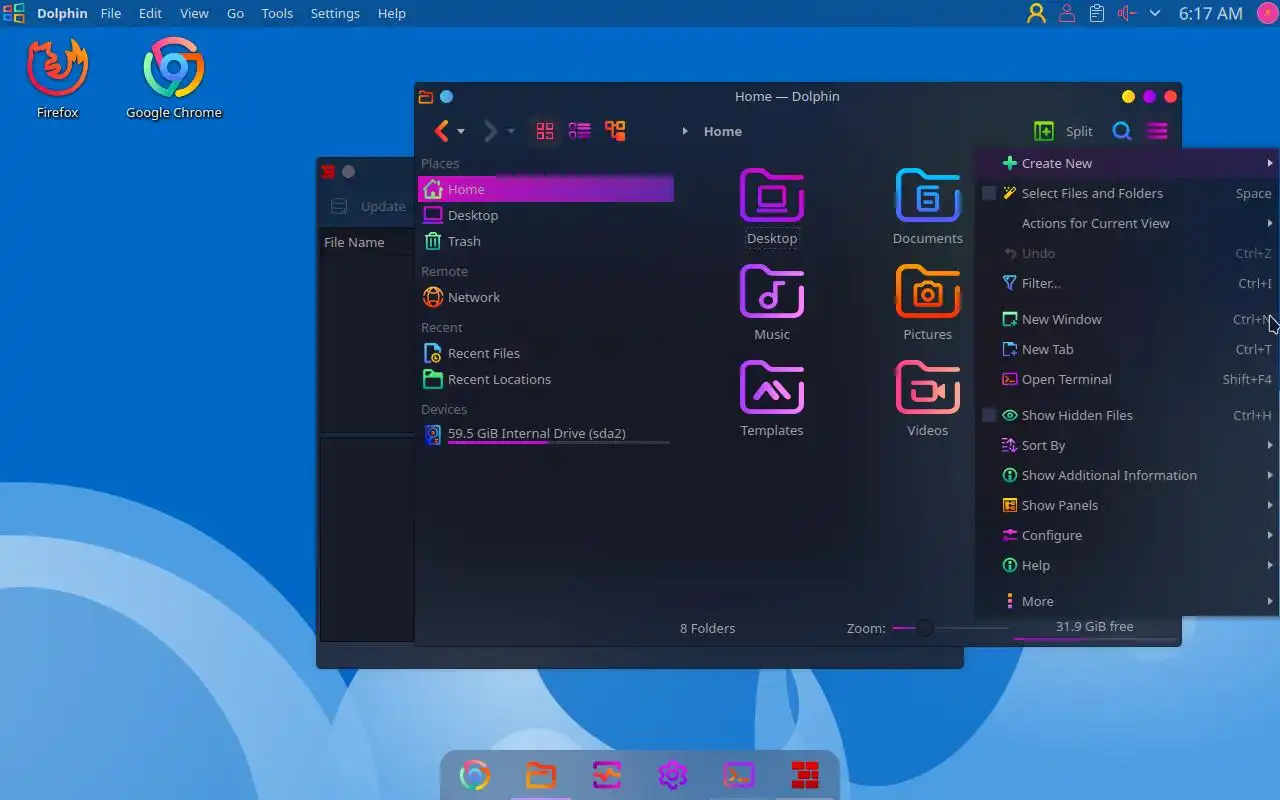This screenshot has height=800, width=1280.
Task: Click Update in the background window
Action: click(368, 206)
